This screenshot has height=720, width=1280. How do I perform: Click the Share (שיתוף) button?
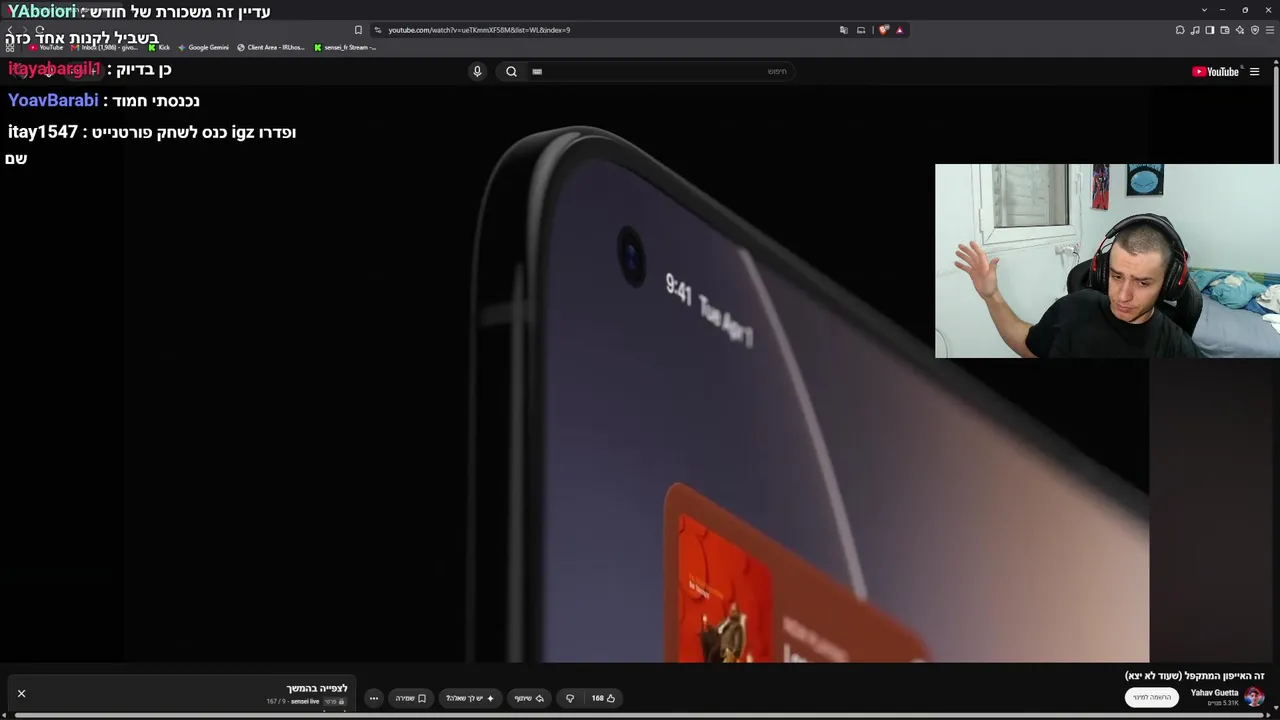[529, 698]
